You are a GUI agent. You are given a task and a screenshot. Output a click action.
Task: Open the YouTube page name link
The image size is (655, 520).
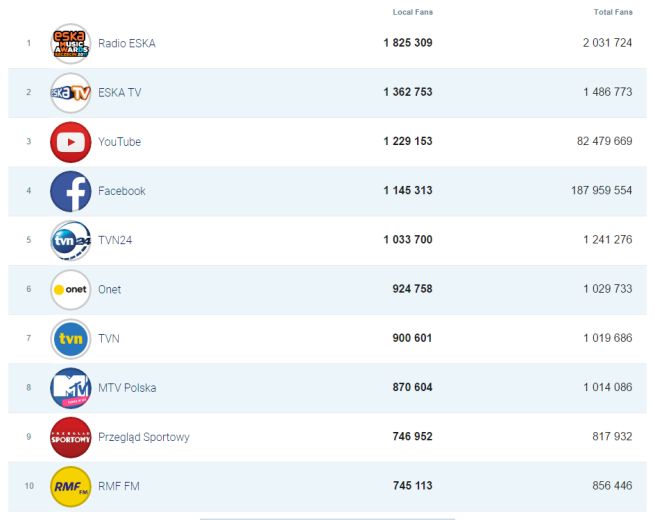click(x=119, y=142)
